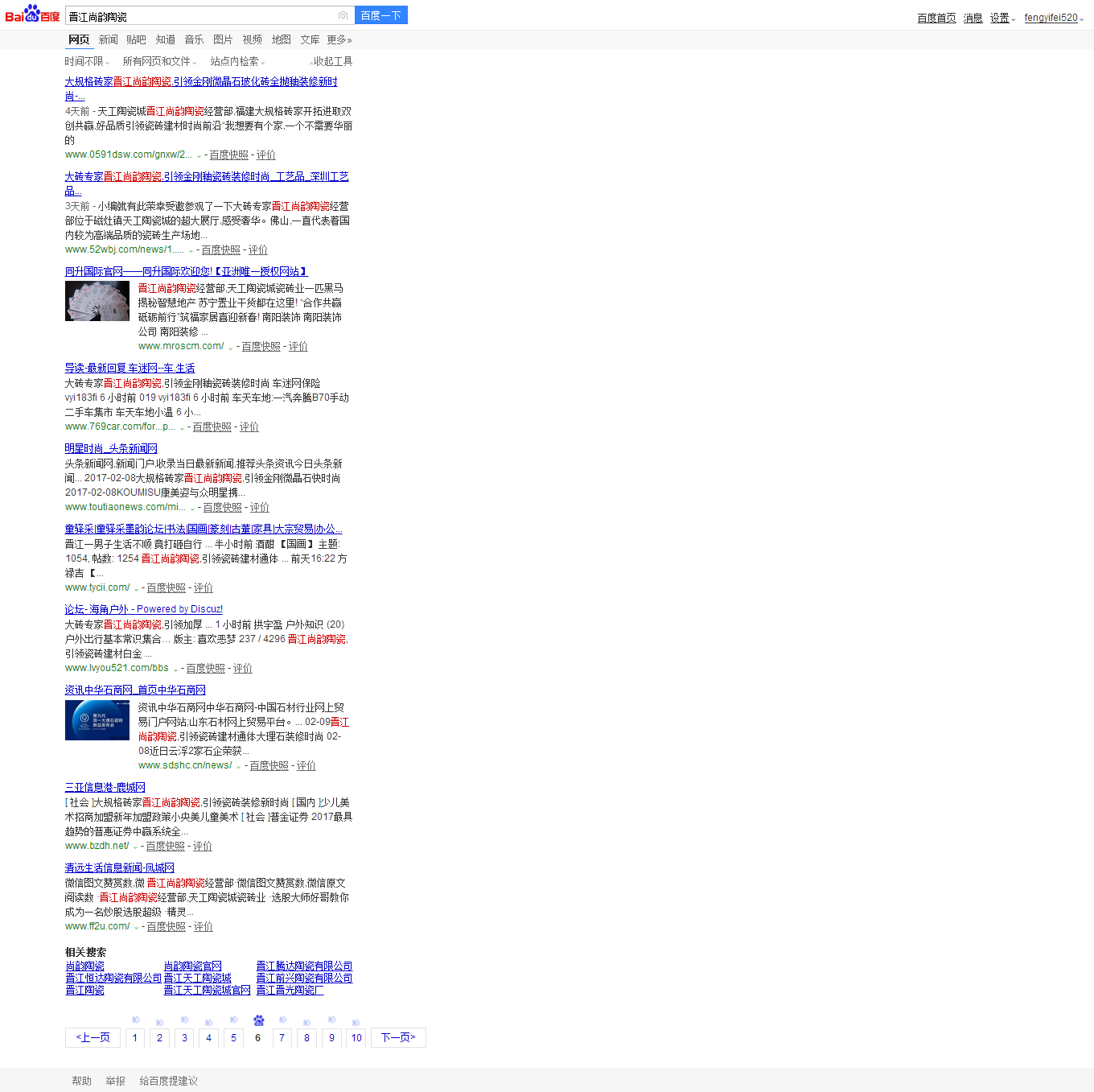Jump to results page 5

point(233,1038)
